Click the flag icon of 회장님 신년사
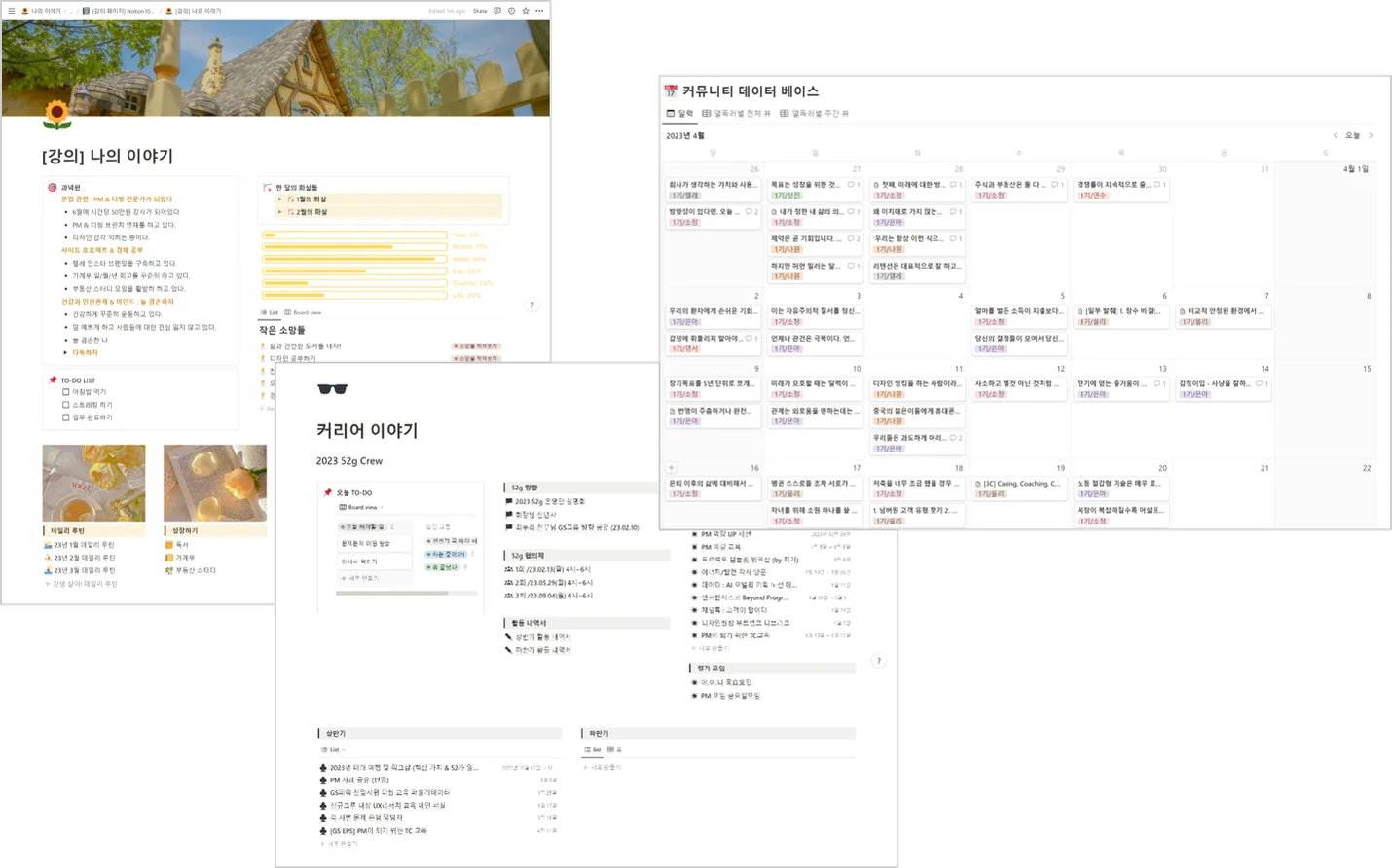Screen dimensions: 1392x868 (x=509, y=514)
